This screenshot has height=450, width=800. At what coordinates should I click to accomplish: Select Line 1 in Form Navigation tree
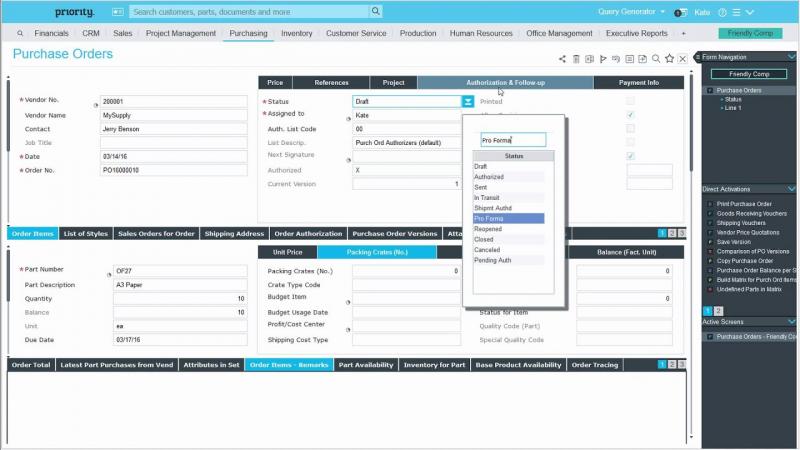pyautogui.click(x=733, y=108)
